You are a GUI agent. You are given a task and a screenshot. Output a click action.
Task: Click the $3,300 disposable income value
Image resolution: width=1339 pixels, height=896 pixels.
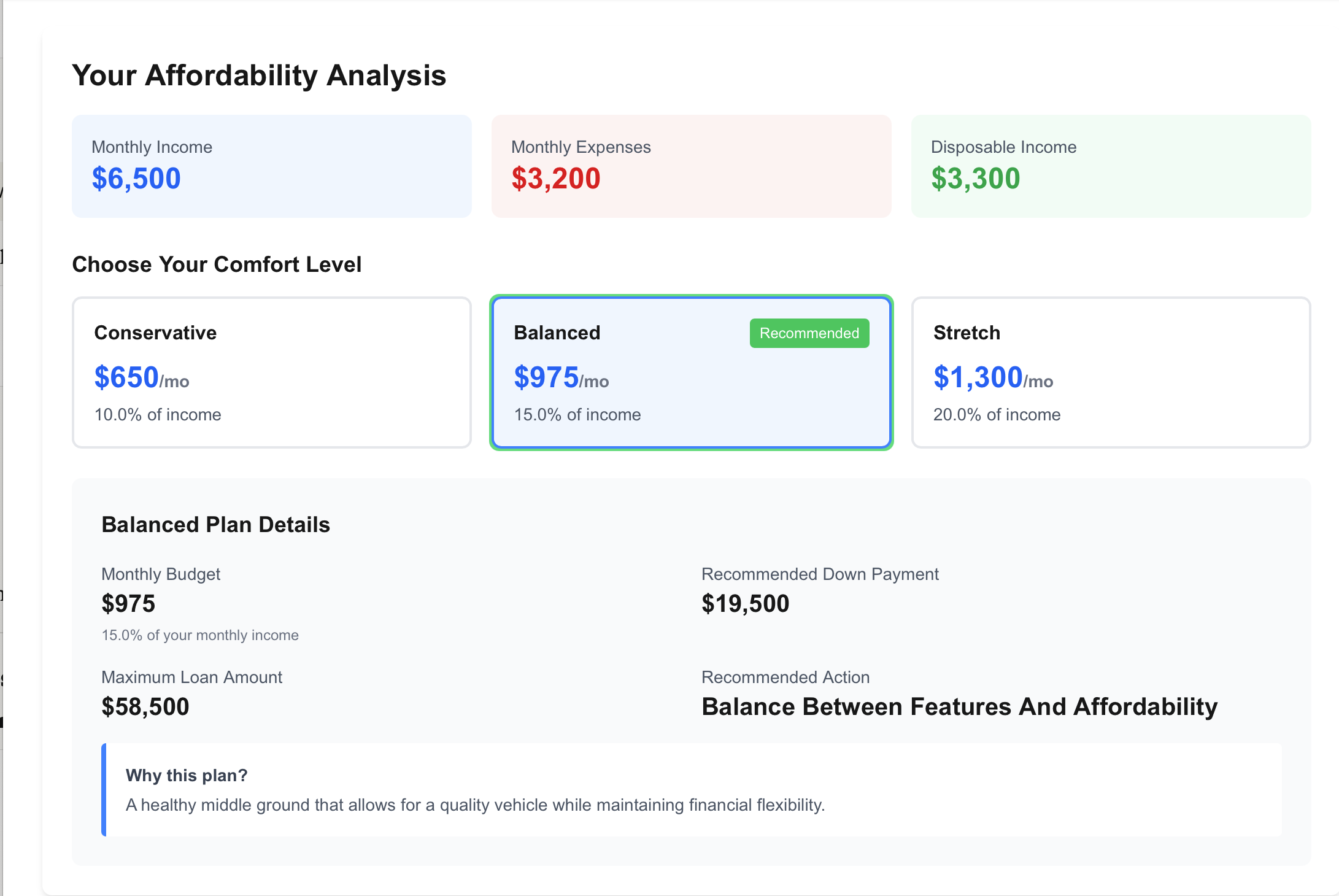[975, 179]
